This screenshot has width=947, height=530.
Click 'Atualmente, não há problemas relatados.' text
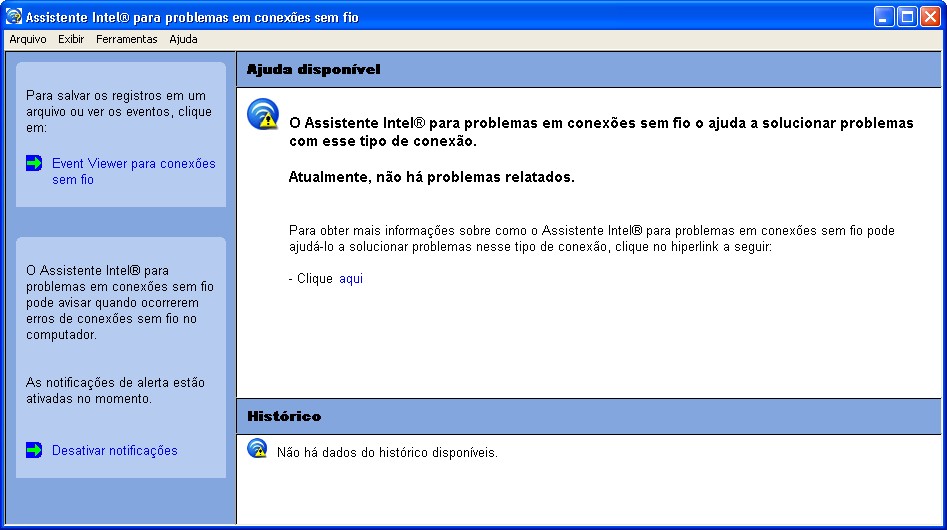[x=431, y=177]
